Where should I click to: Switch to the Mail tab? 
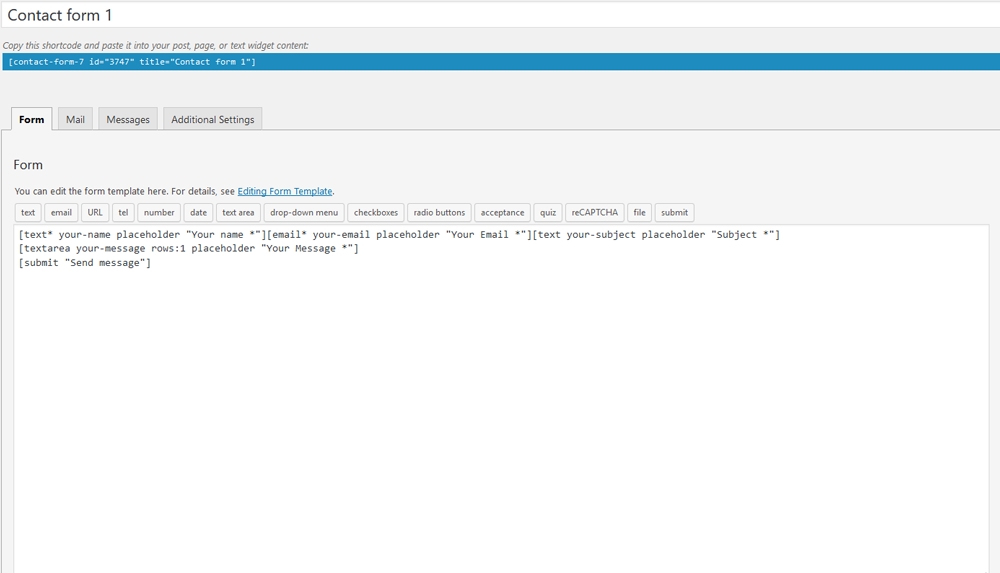pos(75,119)
